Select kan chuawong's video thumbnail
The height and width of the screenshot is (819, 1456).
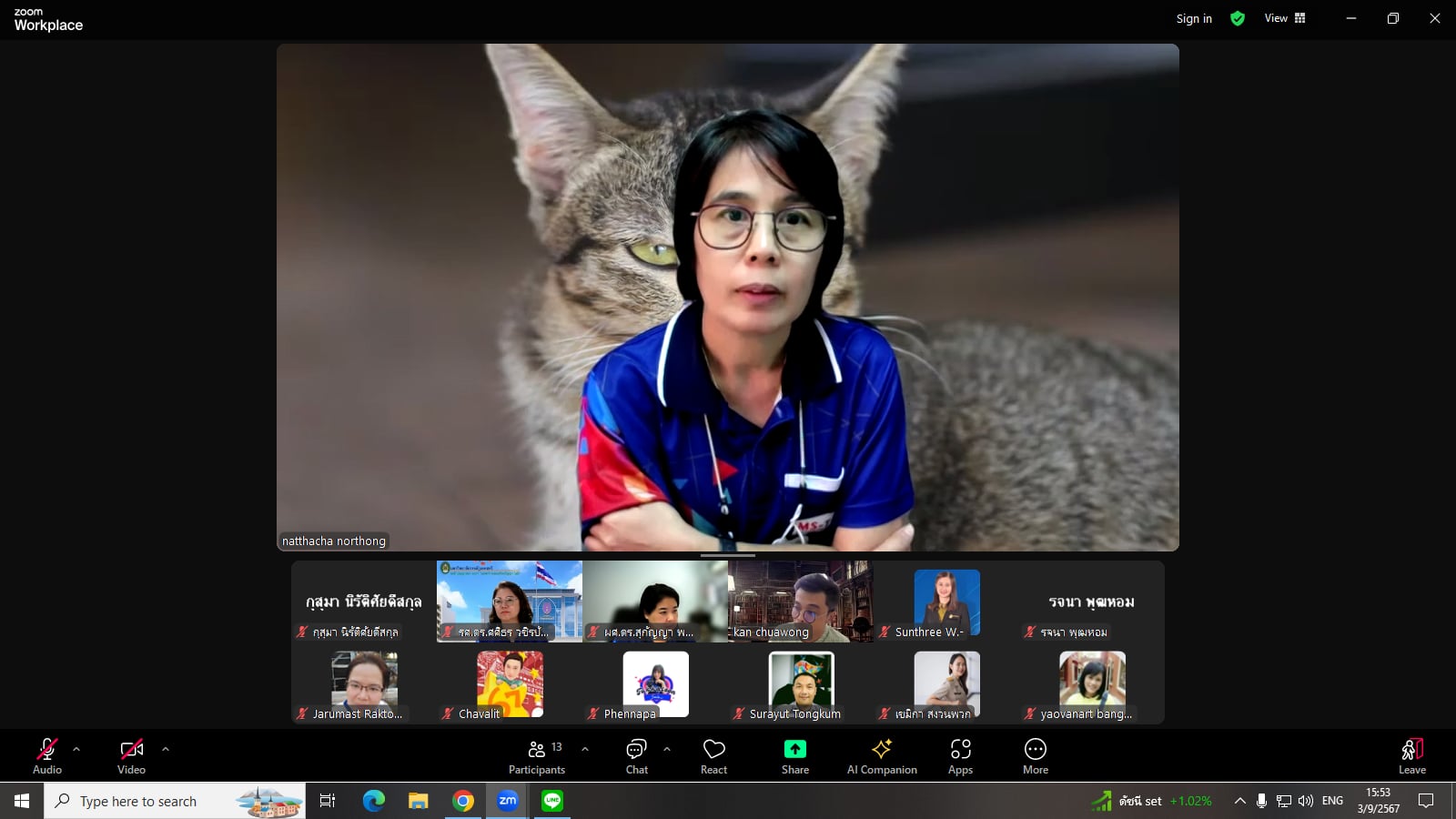point(801,601)
